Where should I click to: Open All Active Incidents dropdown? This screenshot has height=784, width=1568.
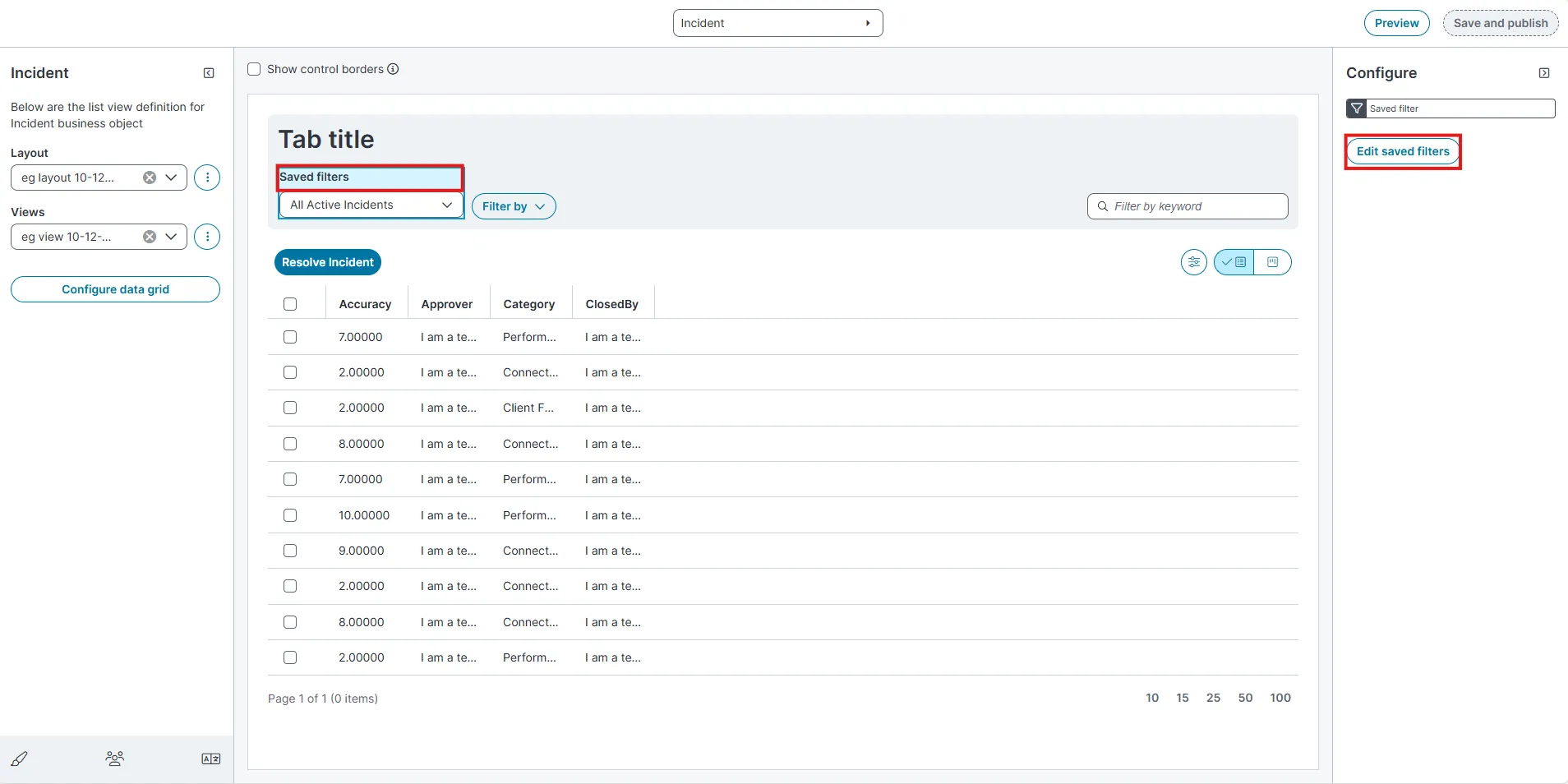(371, 205)
